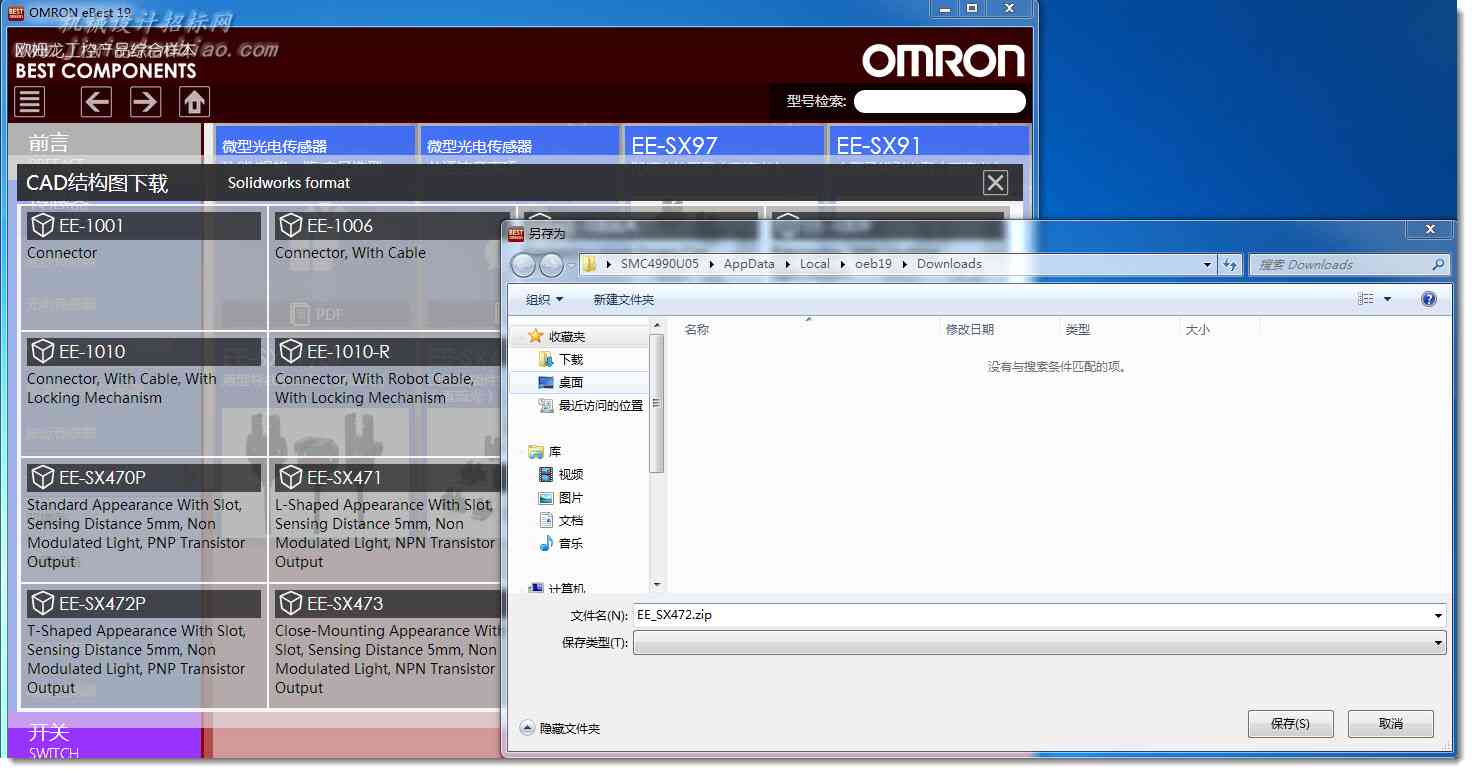Close the CAD结构图下载 overlay panel
This screenshot has width=1472, height=773.
tap(995, 182)
